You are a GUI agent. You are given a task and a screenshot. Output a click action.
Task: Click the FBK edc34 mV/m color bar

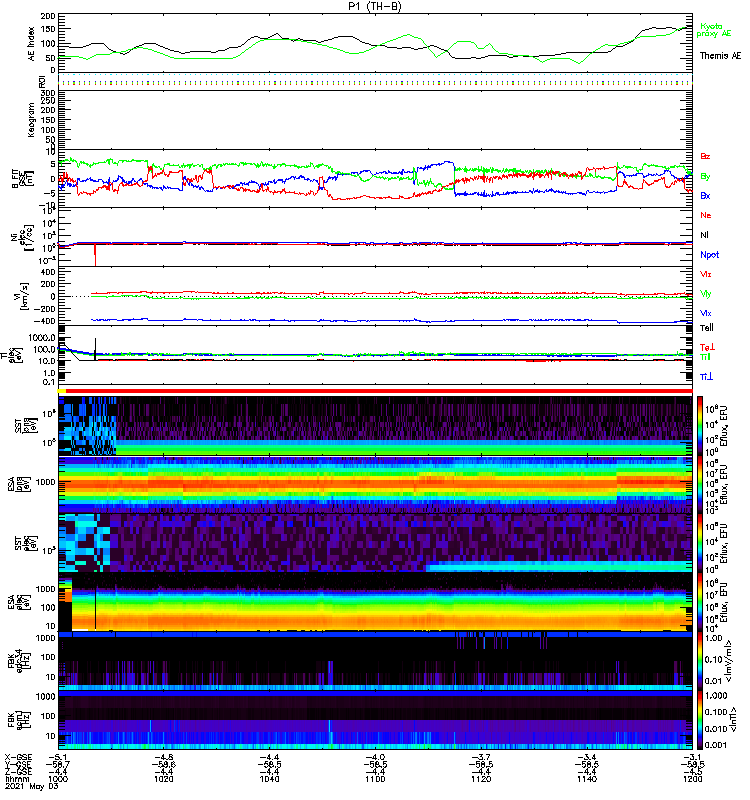coord(700,661)
